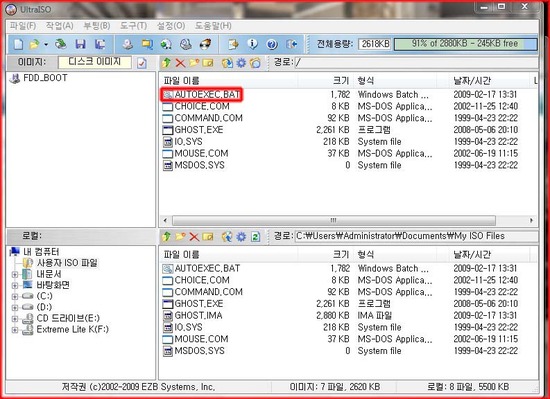Screen dimensions: 550x399
Task: Expand the 내문서 tree node
Action: click(15, 275)
